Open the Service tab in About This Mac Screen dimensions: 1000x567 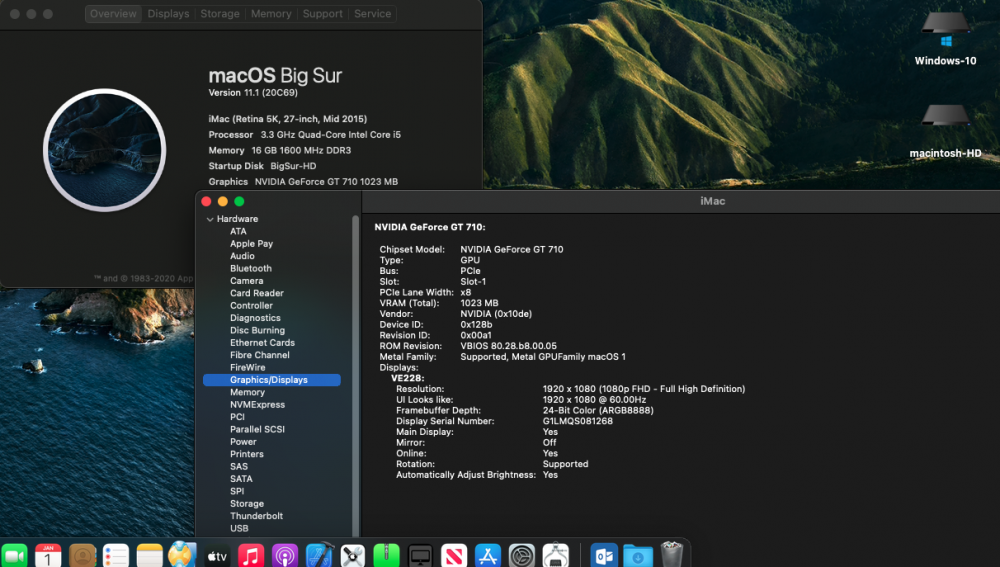click(372, 13)
